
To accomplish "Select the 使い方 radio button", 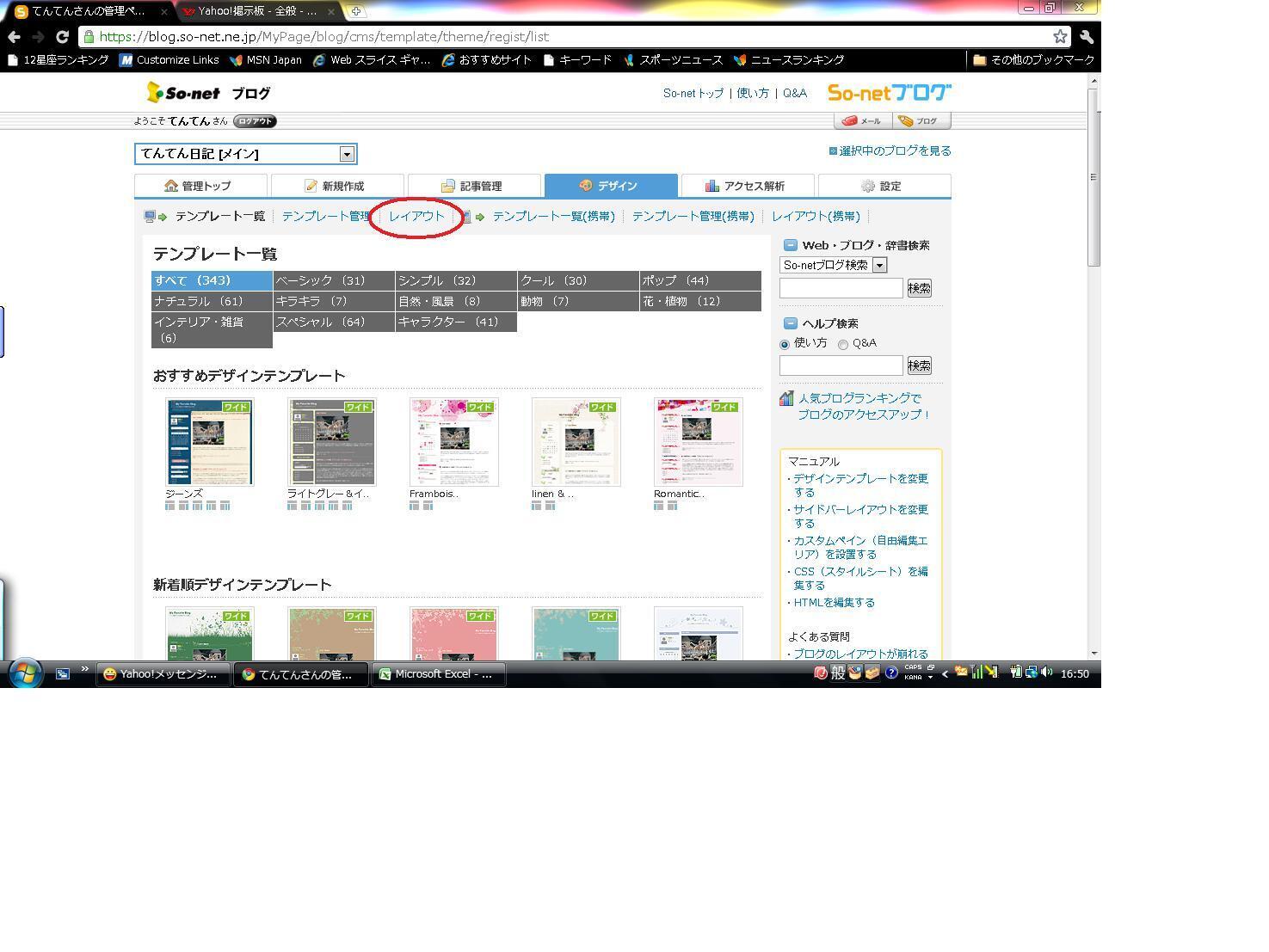I will point(785,344).
